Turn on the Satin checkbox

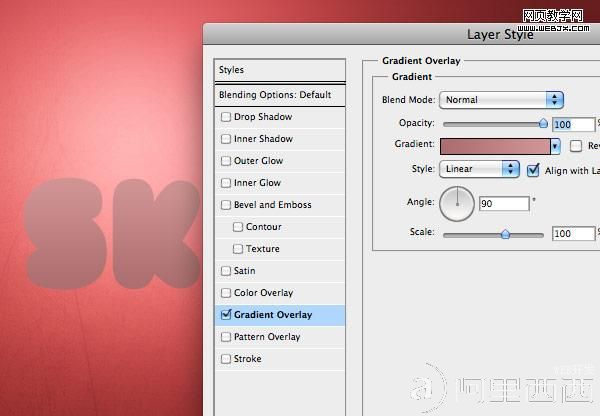tap(226, 271)
